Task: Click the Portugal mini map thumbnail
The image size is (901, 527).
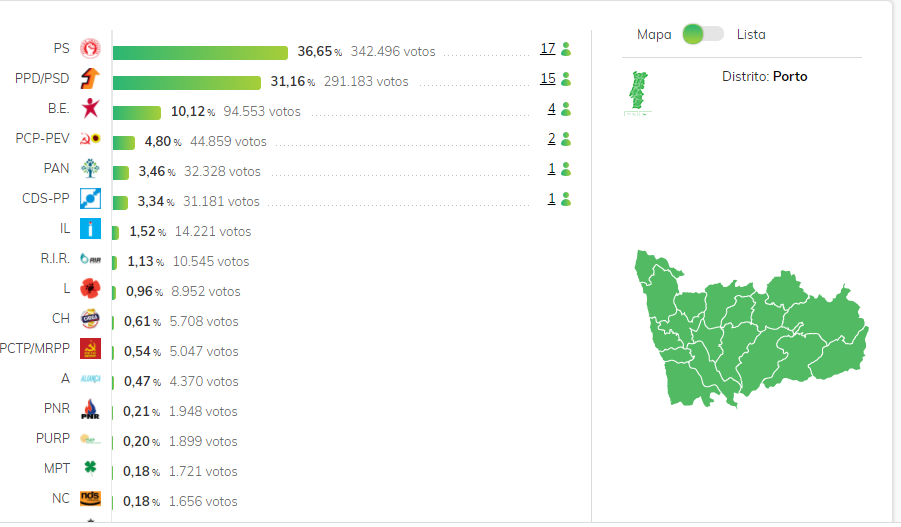Action: point(636,92)
